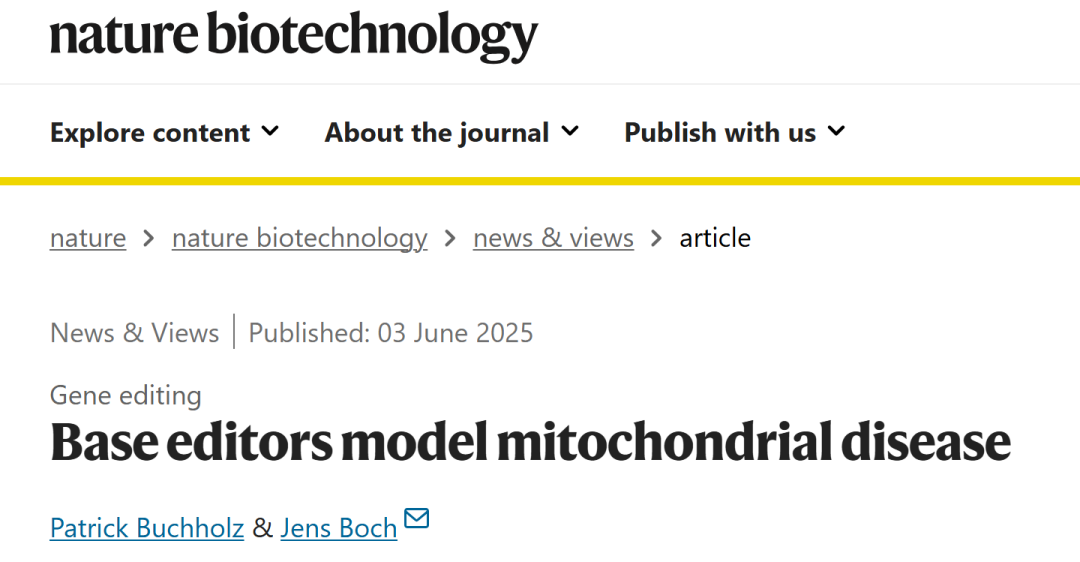Expand the Explore content chevron
Image resolution: width=1080 pixels, height=562 pixels.
click(x=270, y=131)
